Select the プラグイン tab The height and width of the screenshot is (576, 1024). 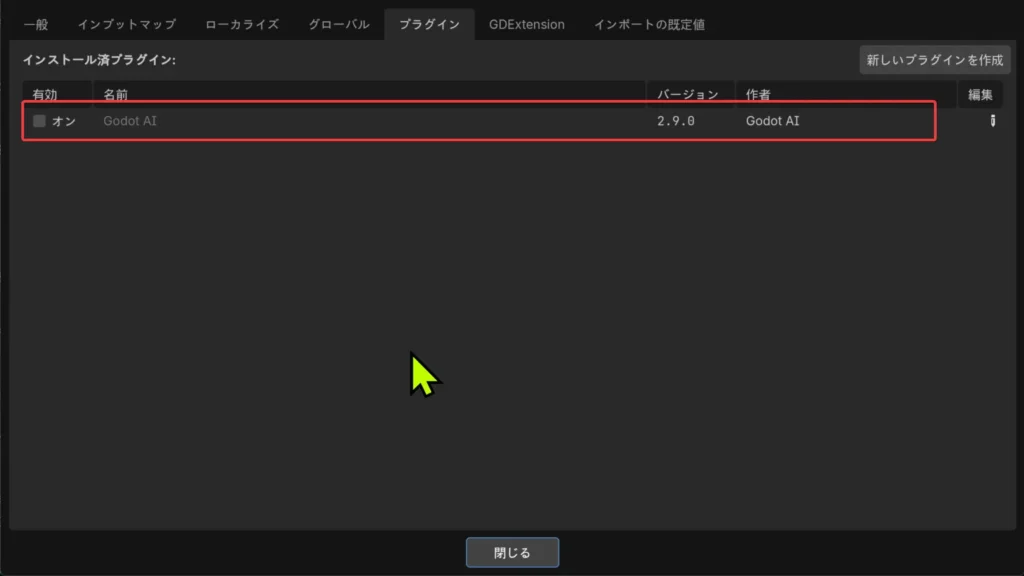(x=429, y=25)
